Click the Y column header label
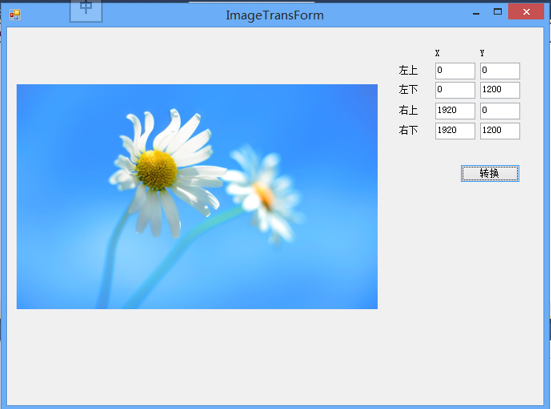 coord(482,53)
